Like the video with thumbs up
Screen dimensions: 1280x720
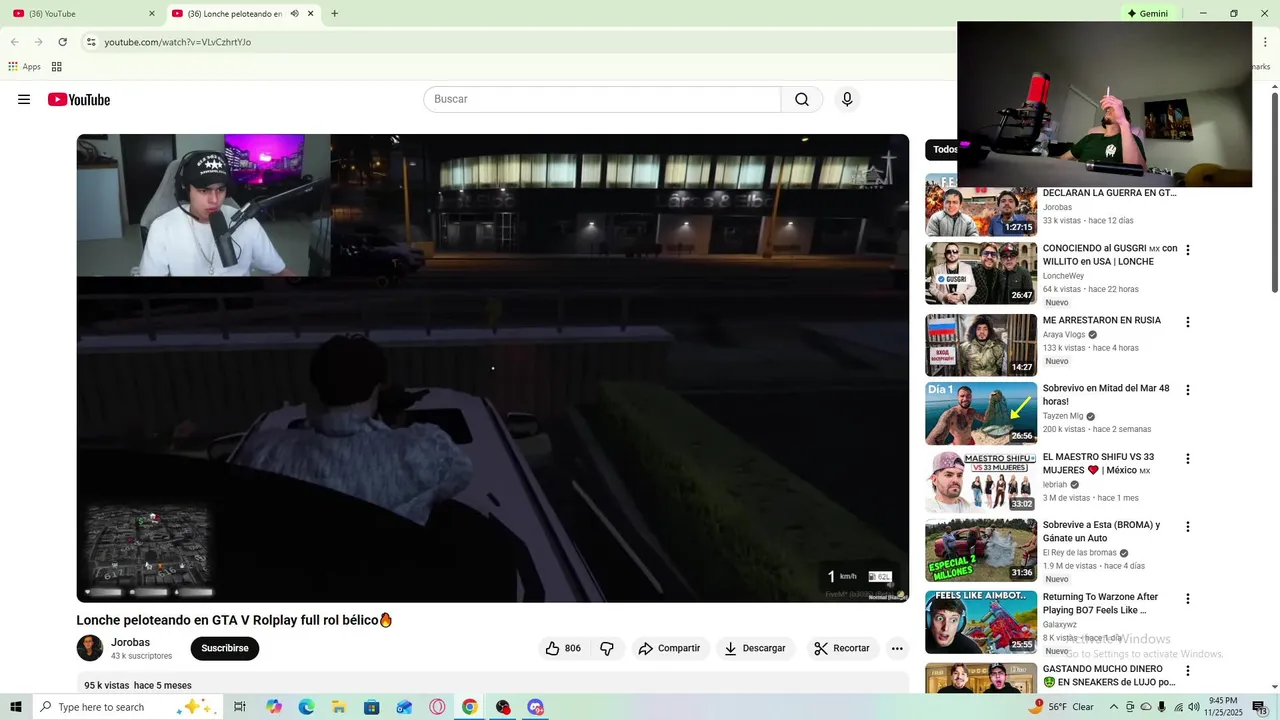pyautogui.click(x=563, y=648)
